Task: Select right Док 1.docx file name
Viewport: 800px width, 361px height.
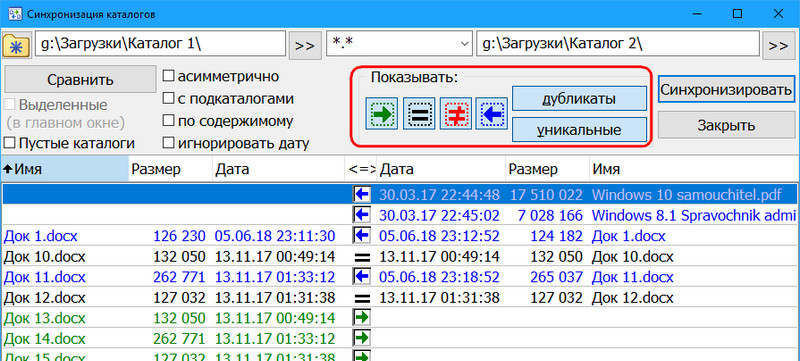Action: pyautogui.click(x=629, y=236)
